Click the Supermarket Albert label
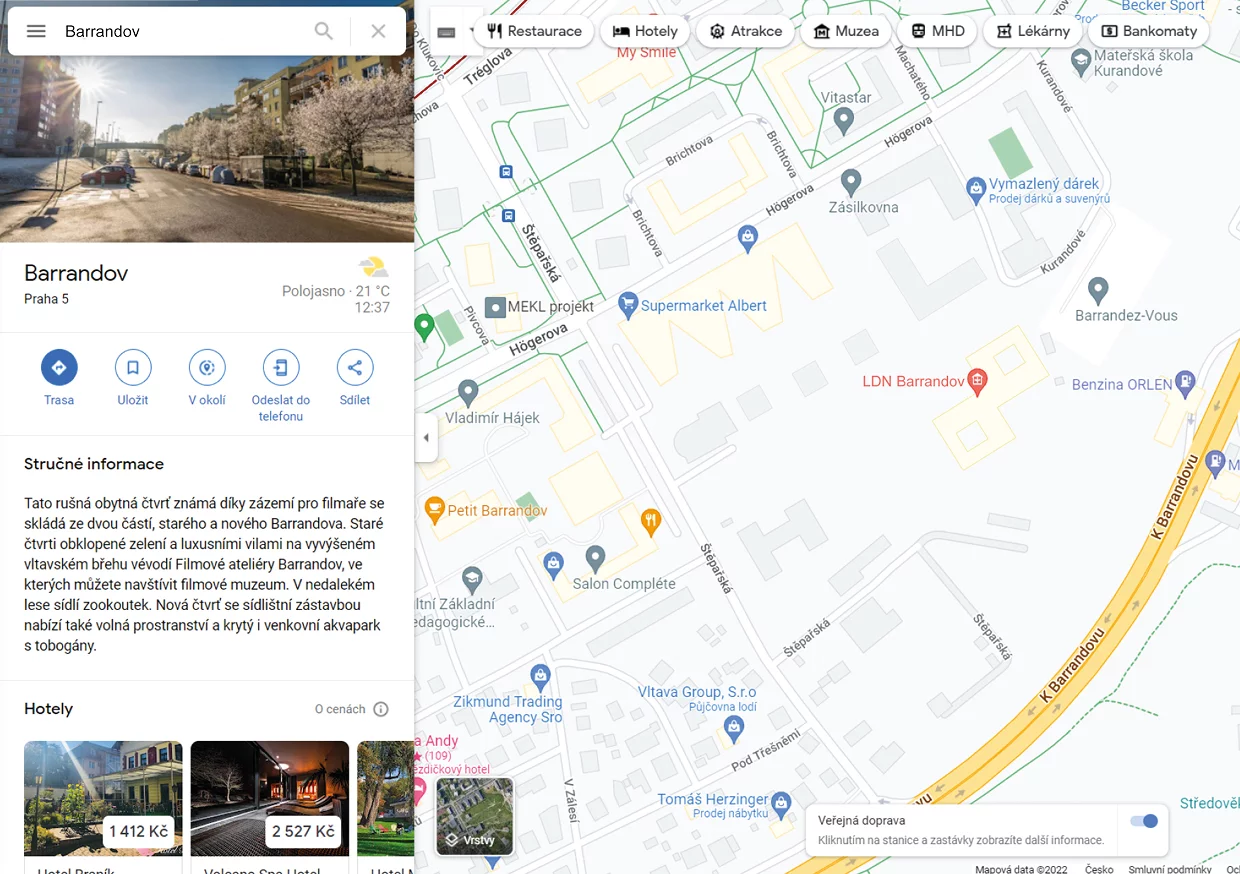1240x874 pixels. point(704,306)
